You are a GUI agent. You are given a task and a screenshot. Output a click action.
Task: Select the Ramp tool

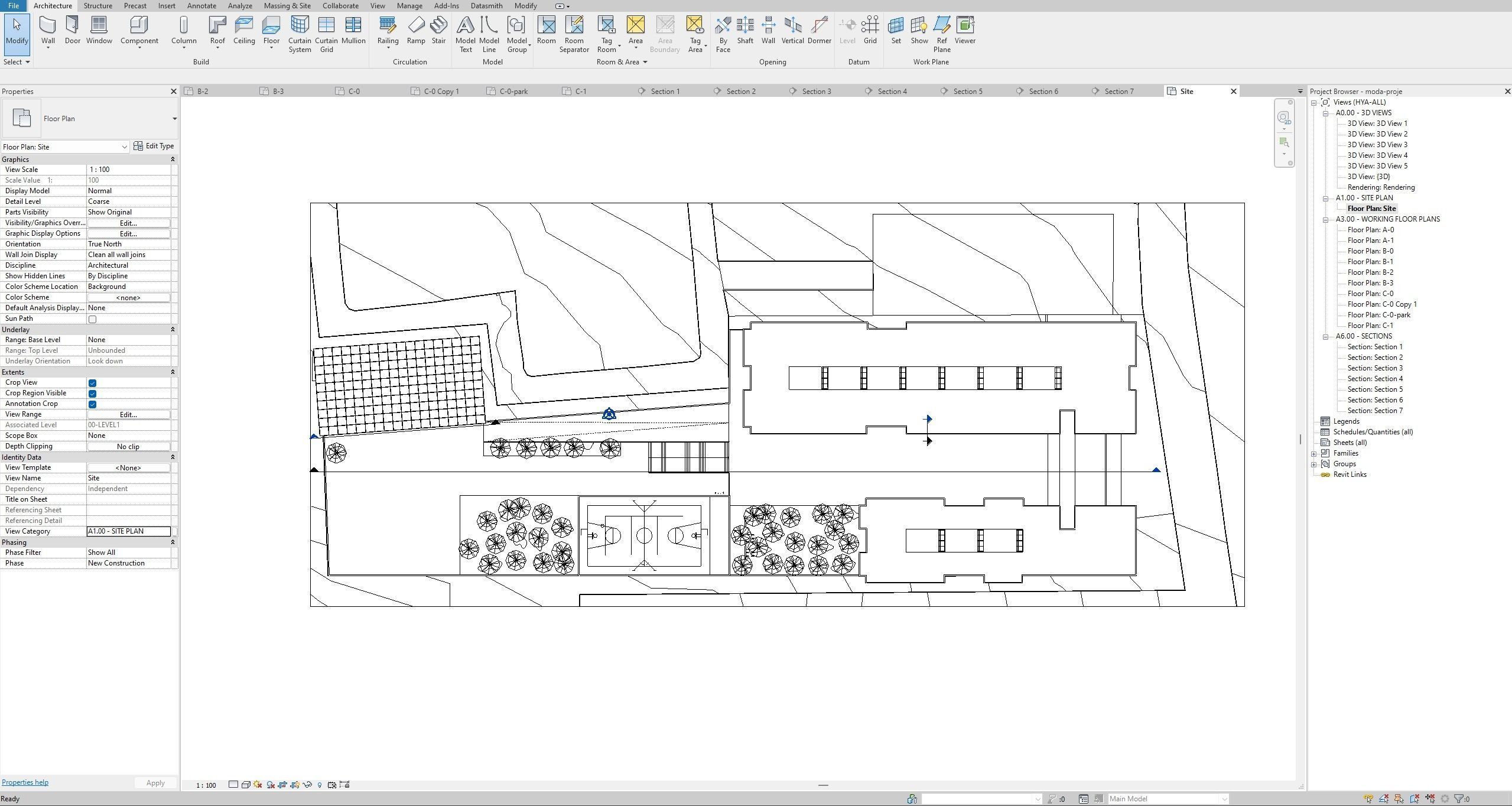[x=416, y=30]
